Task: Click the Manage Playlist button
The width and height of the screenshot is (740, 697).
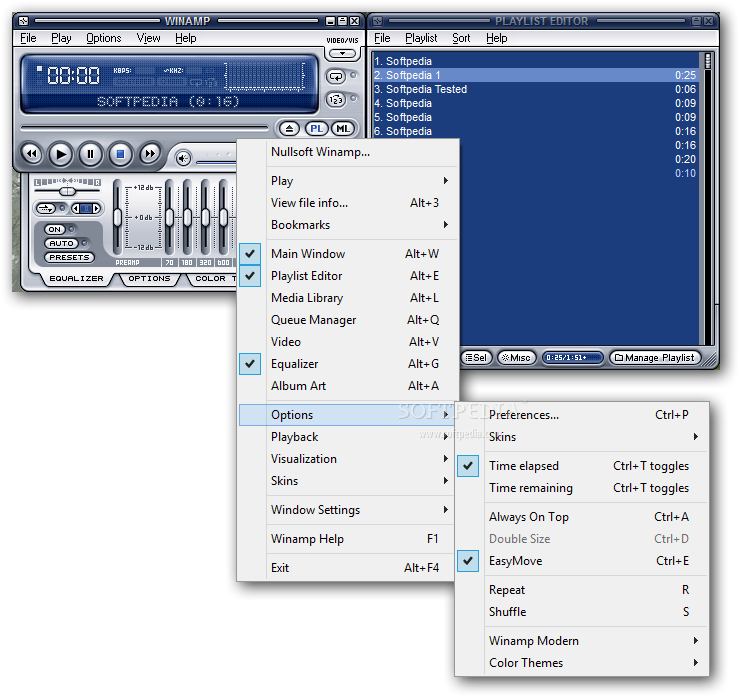Action: (655, 358)
